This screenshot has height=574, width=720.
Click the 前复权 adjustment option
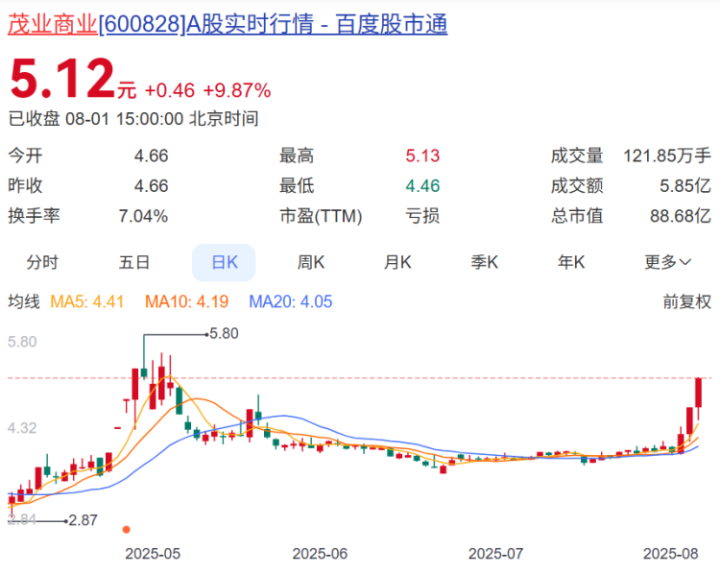pyautogui.click(x=687, y=302)
